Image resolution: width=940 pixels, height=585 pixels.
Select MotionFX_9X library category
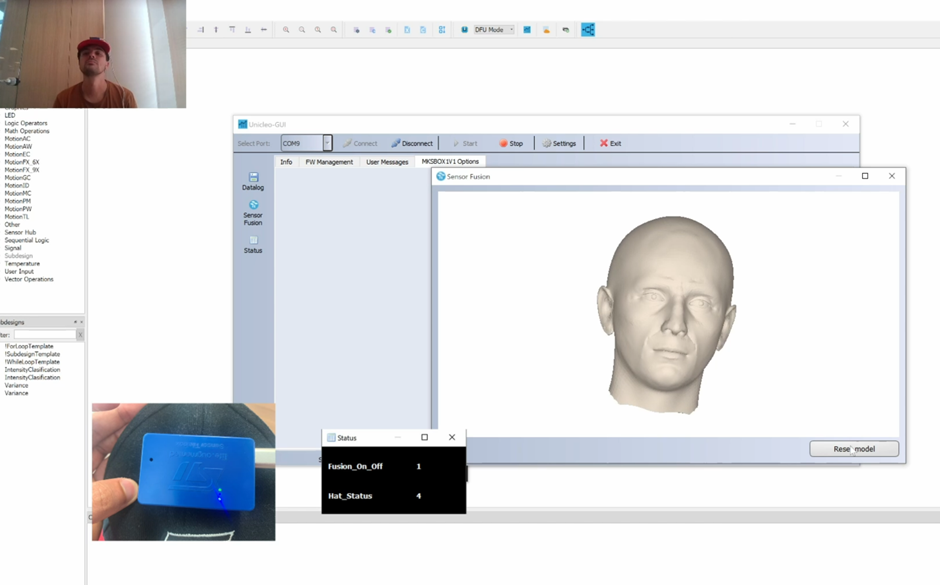point(22,170)
